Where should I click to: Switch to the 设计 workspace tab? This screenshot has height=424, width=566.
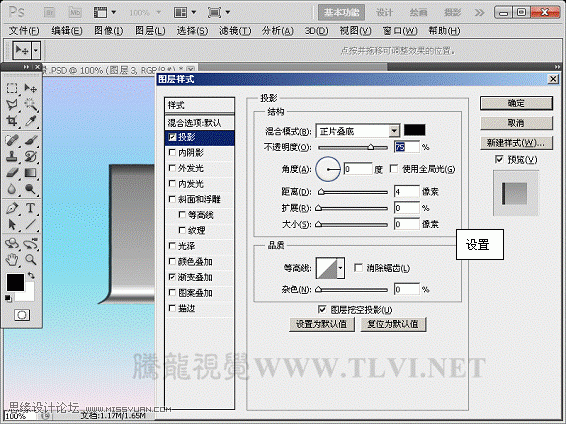384,13
